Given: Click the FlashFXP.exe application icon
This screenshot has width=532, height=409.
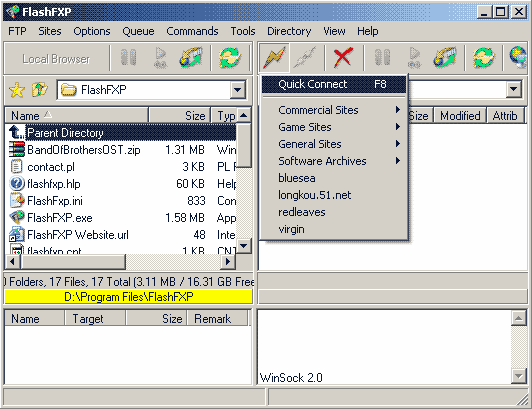Looking at the screenshot, I should pyautogui.click(x=17, y=218).
